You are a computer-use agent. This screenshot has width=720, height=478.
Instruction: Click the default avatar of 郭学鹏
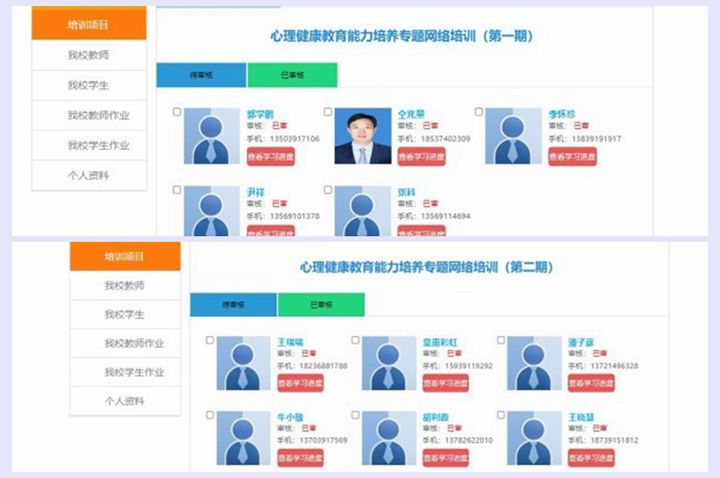[212, 136]
